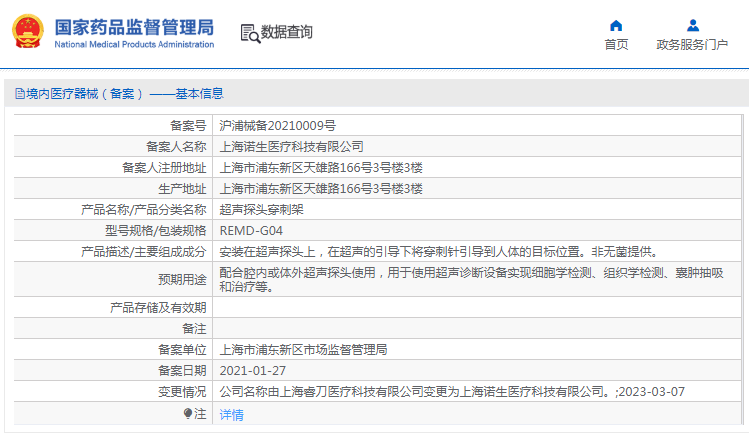
Task: Click the 境内医疗器械（备案）——基本信息 heading
Action: [x=125, y=94]
